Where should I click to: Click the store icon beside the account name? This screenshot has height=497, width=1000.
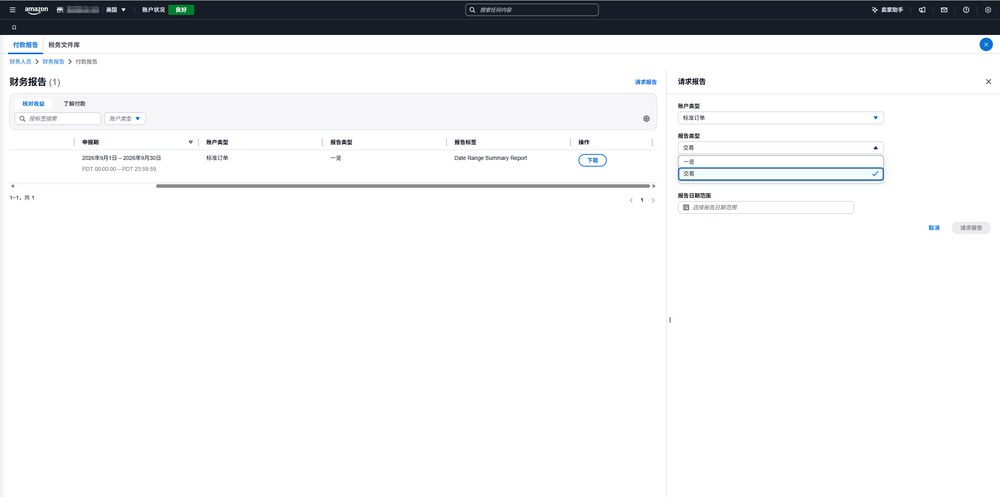pyautogui.click(x=60, y=10)
